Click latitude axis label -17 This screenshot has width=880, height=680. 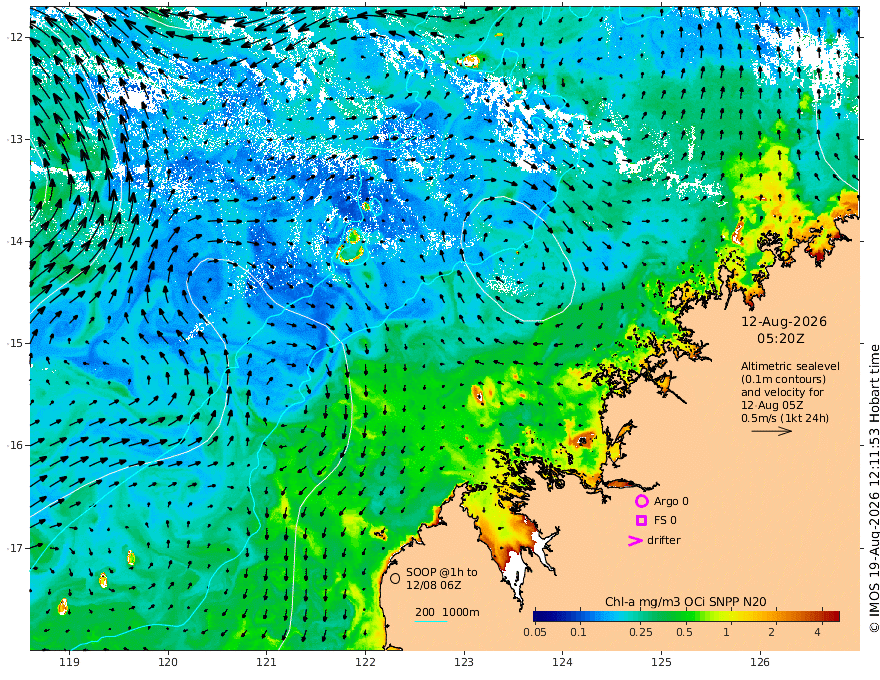tap(15, 548)
